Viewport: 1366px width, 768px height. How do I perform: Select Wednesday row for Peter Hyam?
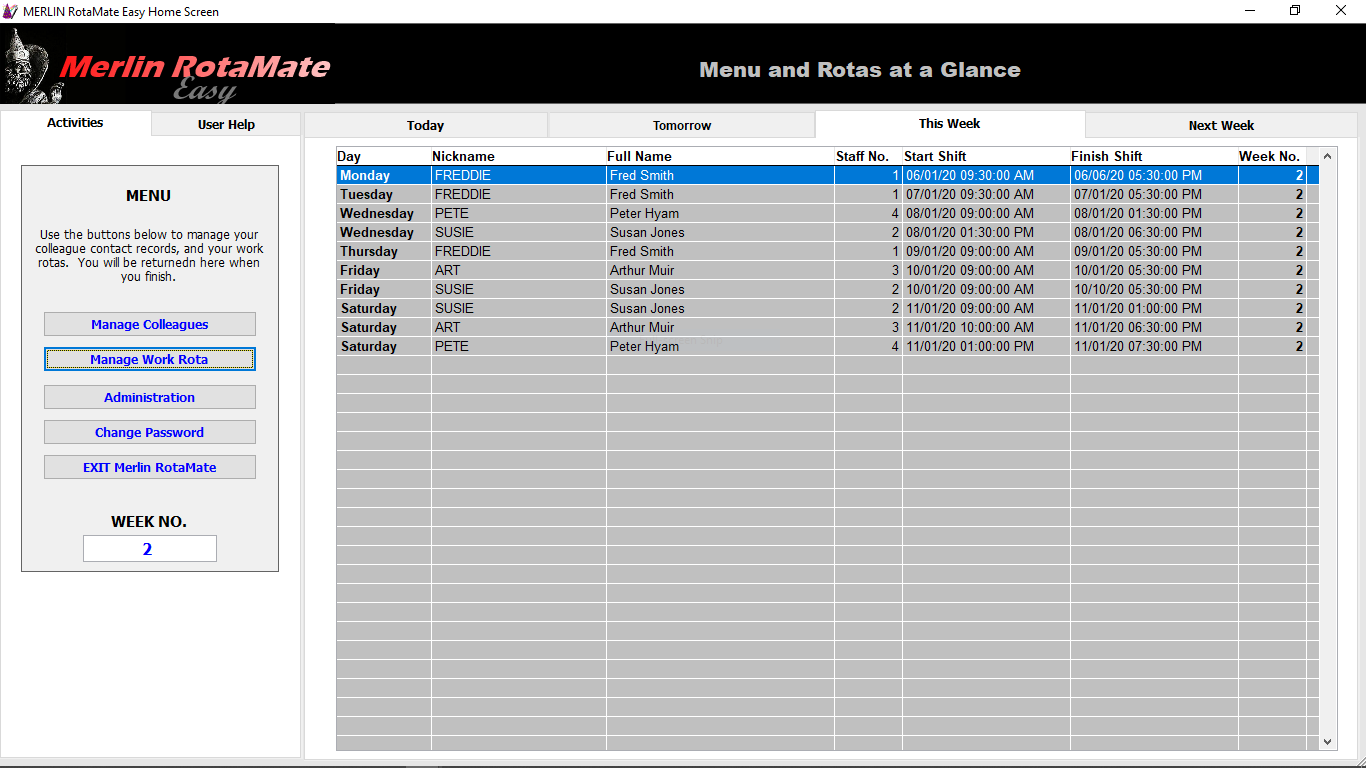pyautogui.click(x=821, y=213)
